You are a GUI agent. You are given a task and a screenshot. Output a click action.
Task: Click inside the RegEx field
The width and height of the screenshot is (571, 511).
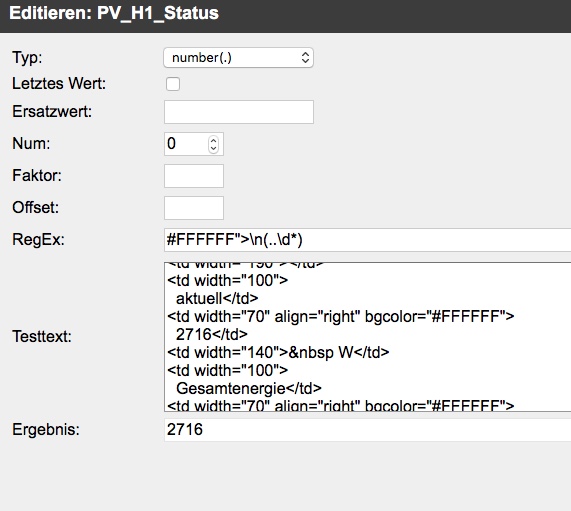[367, 240]
